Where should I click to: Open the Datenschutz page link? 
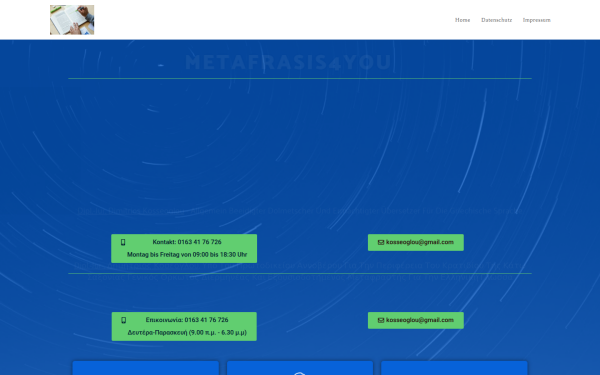click(496, 20)
